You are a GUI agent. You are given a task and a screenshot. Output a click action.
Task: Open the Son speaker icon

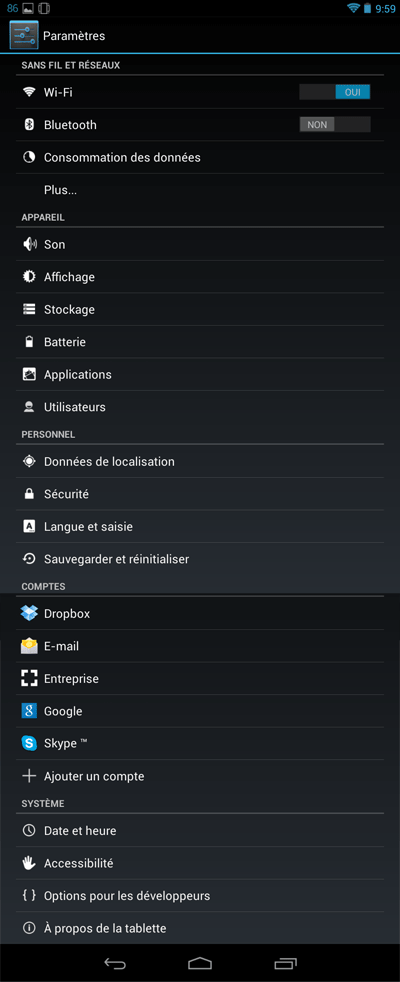pyautogui.click(x=29, y=244)
